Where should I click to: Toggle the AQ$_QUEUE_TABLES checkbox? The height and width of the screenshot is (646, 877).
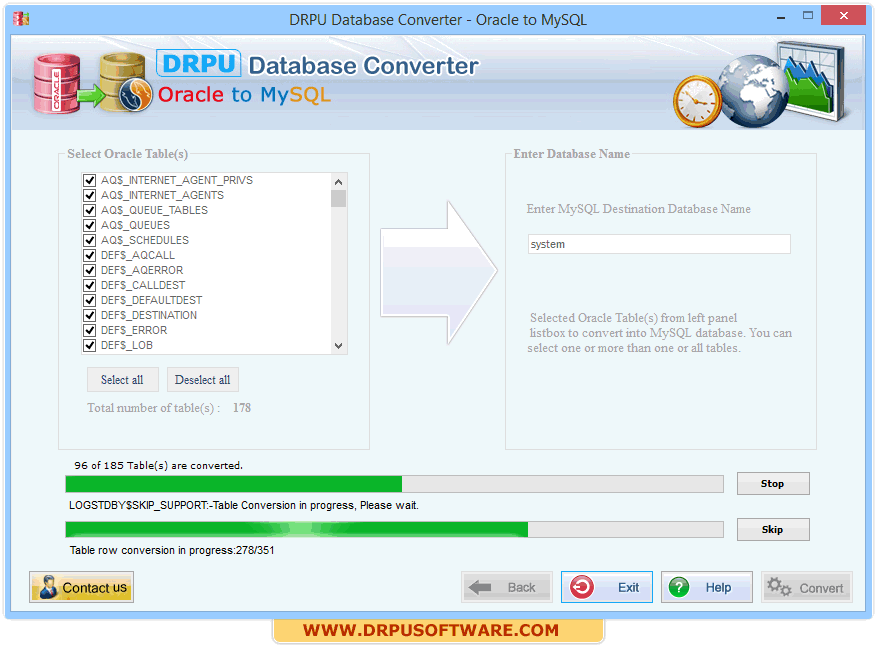click(89, 210)
